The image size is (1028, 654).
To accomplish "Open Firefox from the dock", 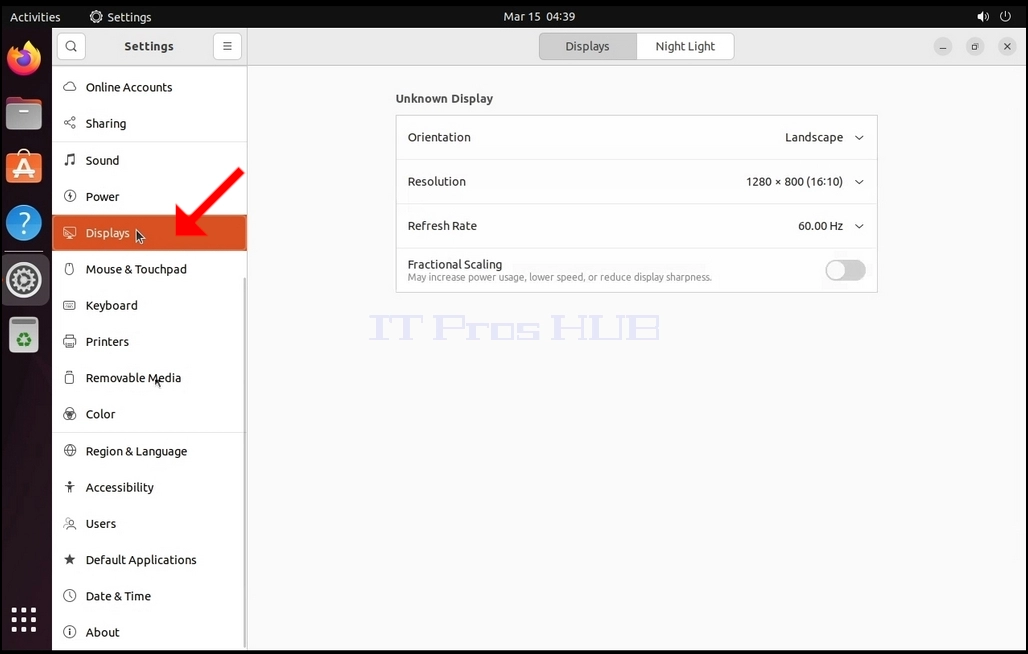I will click(x=24, y=58).
